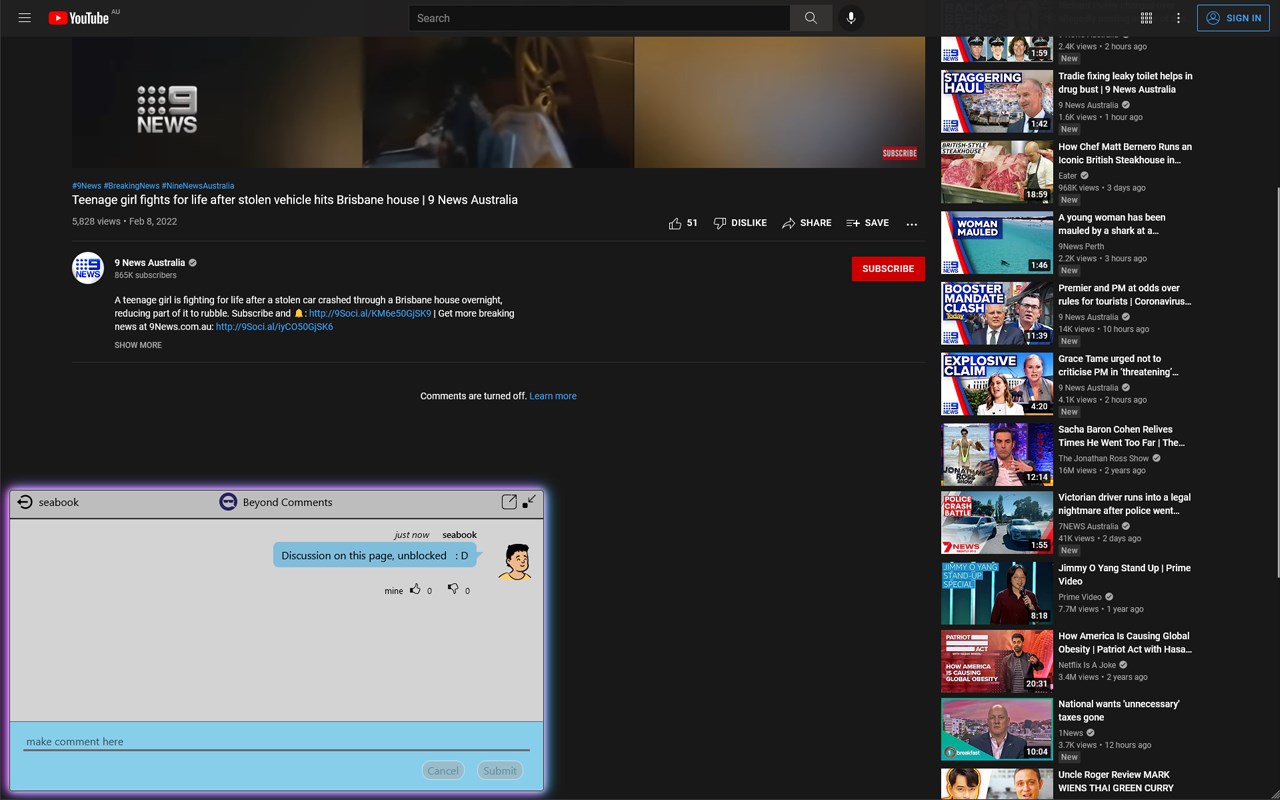
Task: Open 'Tradie fixing leaky toilet' video title
Action: pos(1125,83)
